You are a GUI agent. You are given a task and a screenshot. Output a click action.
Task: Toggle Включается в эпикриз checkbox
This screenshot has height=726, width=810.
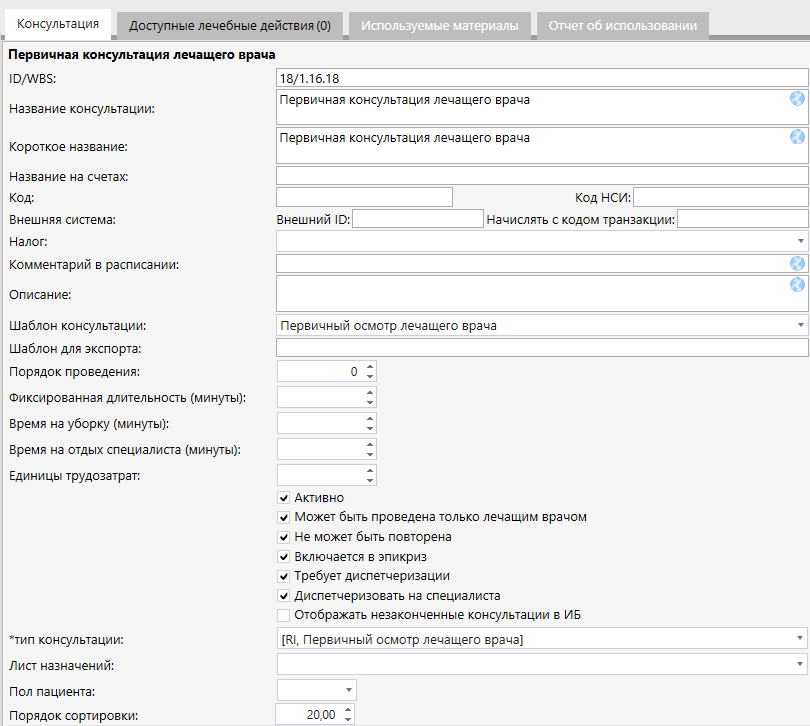(x=284, y=556)
